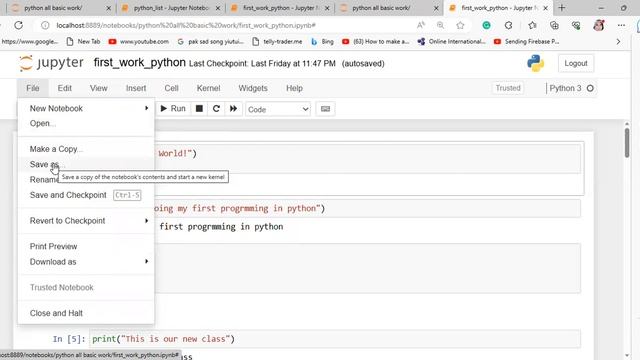Open the New Tab bookmark
640x360 pixels.
[x=83, y=41]
